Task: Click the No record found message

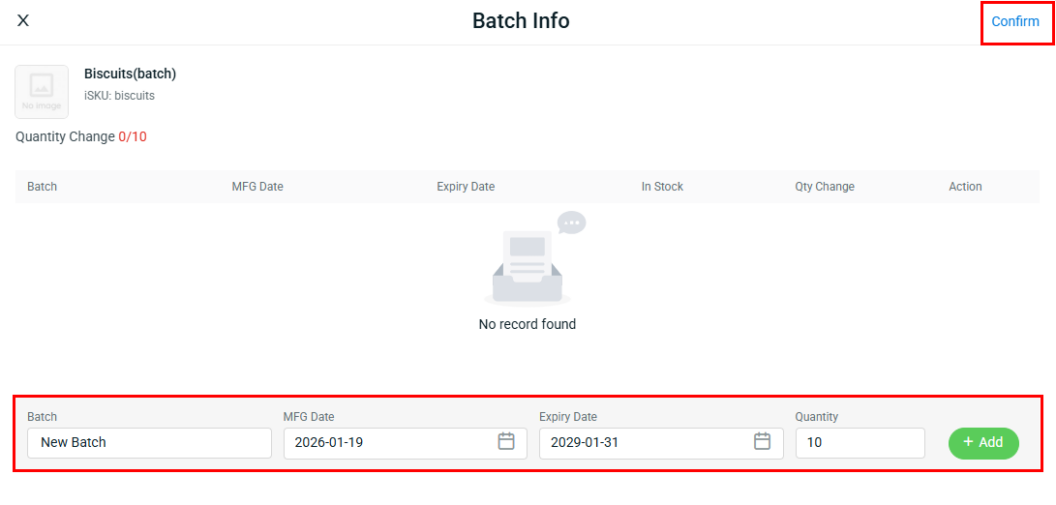Action: coord(527,324)
